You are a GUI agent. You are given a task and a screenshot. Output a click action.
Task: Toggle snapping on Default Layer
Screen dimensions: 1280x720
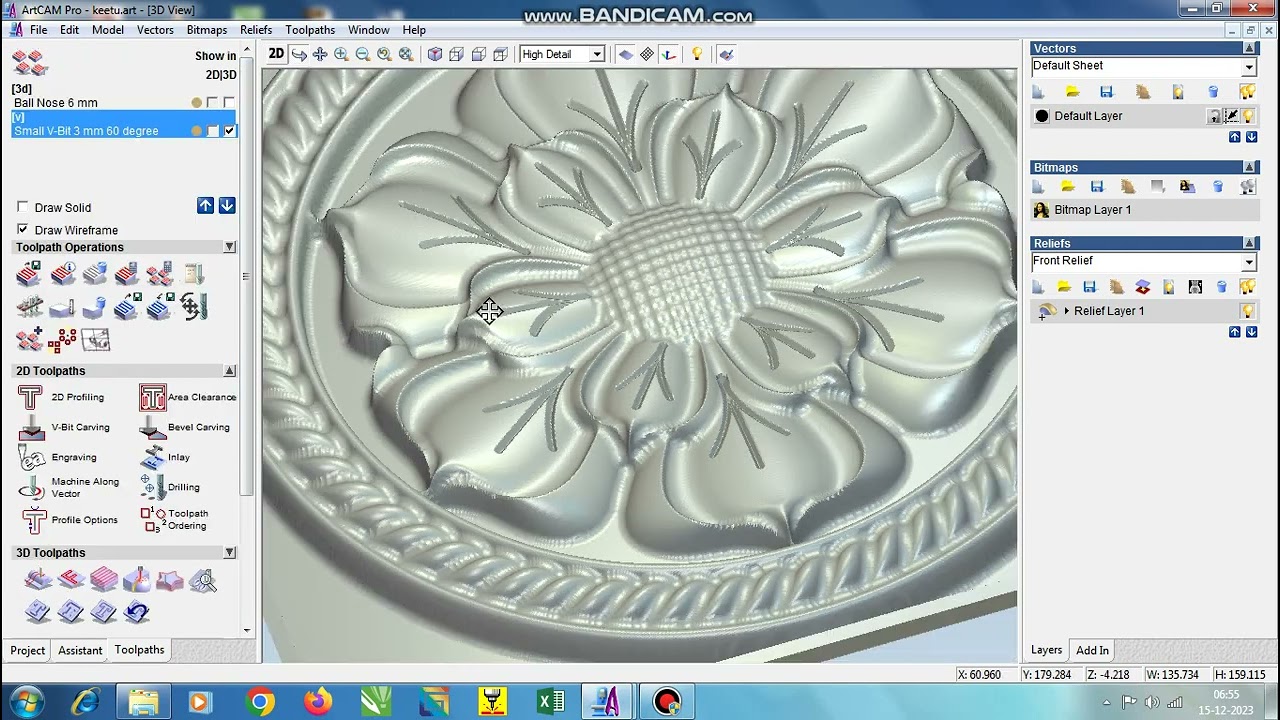point(1231,116)
